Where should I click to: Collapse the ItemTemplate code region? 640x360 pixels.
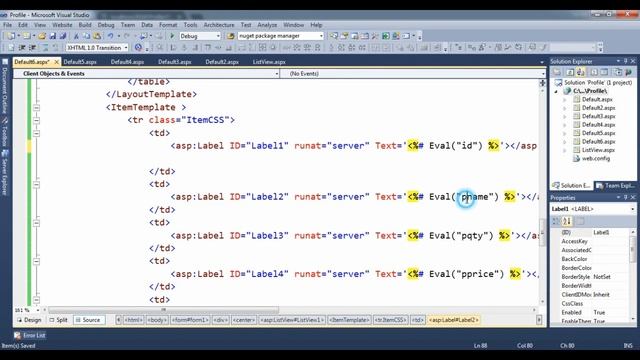tap(36, 108)
